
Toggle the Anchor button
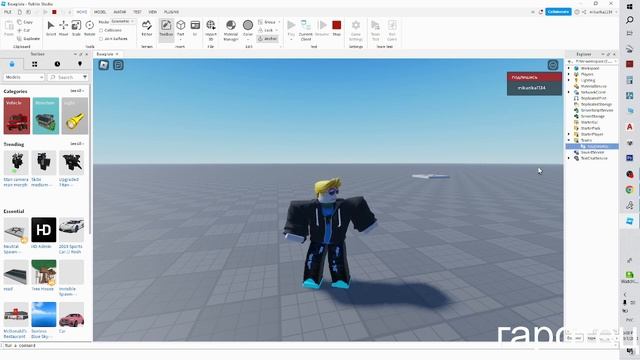(268, 38)
